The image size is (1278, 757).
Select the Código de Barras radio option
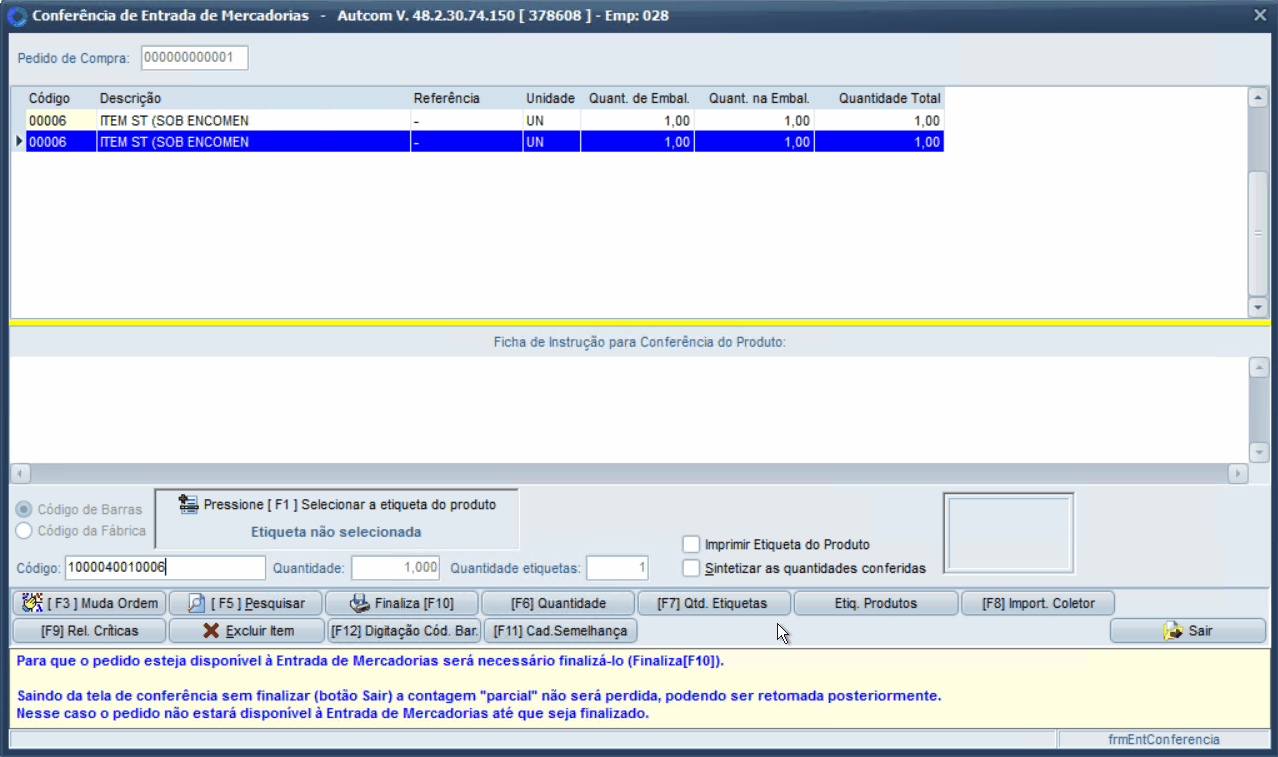[24, 509]
